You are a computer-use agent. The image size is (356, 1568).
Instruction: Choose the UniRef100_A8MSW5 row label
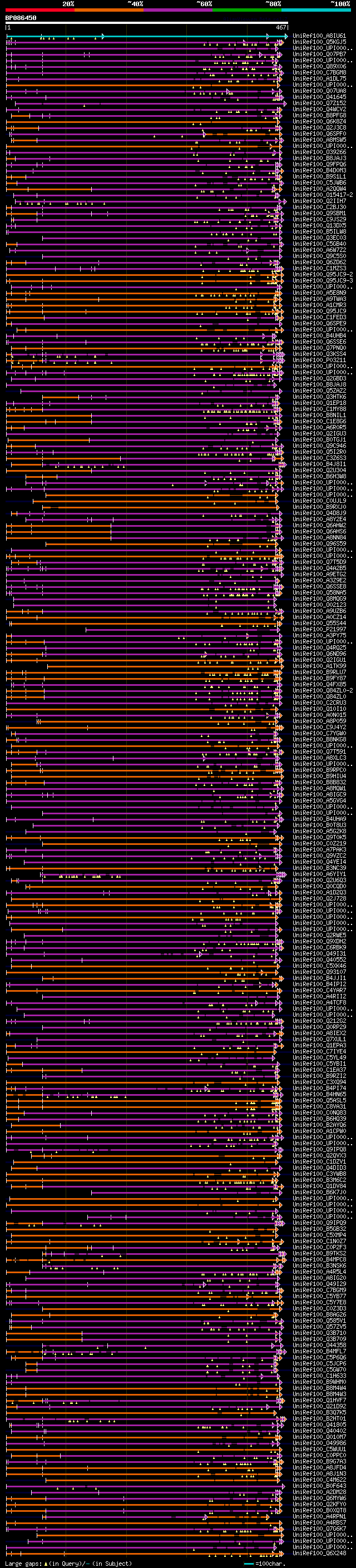click(x=319, y=140)
